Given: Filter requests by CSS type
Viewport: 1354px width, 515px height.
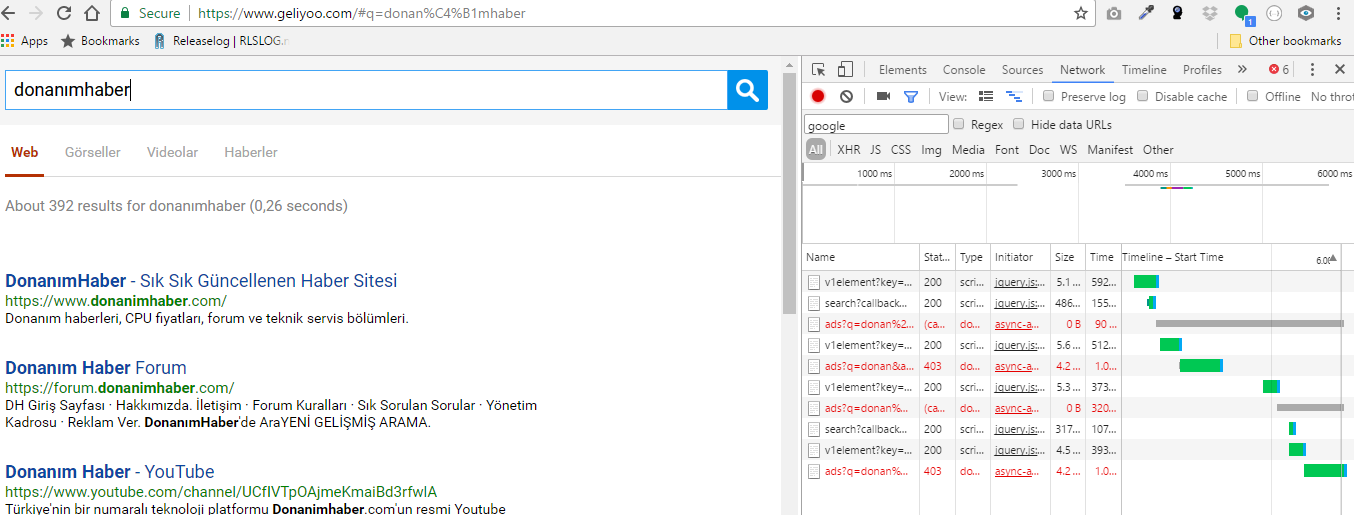Looking at the screenshot, I should click(x=901, y=150).
